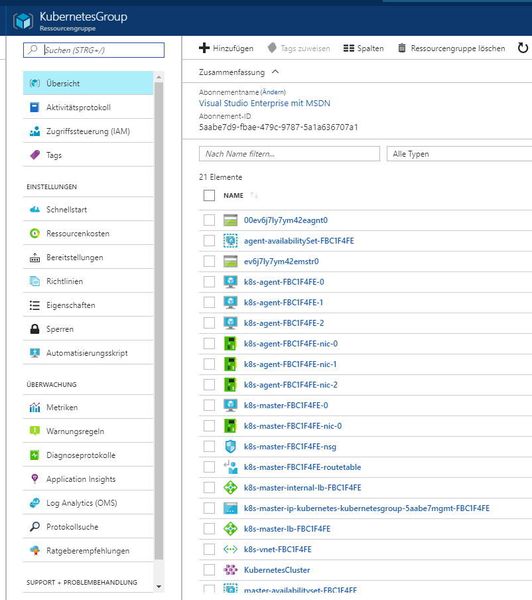Screen dimensions: 532x600
Task: Toggle the select-all checkbox beside NAME
Action: click(209, 195)
